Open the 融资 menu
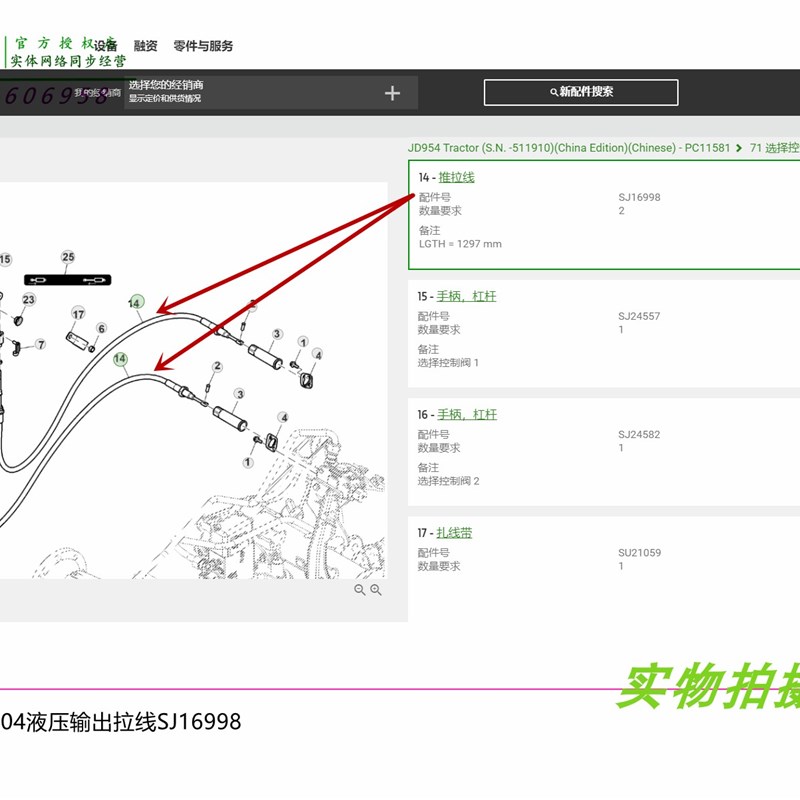The image size is (800, 800). coord(145,46)
